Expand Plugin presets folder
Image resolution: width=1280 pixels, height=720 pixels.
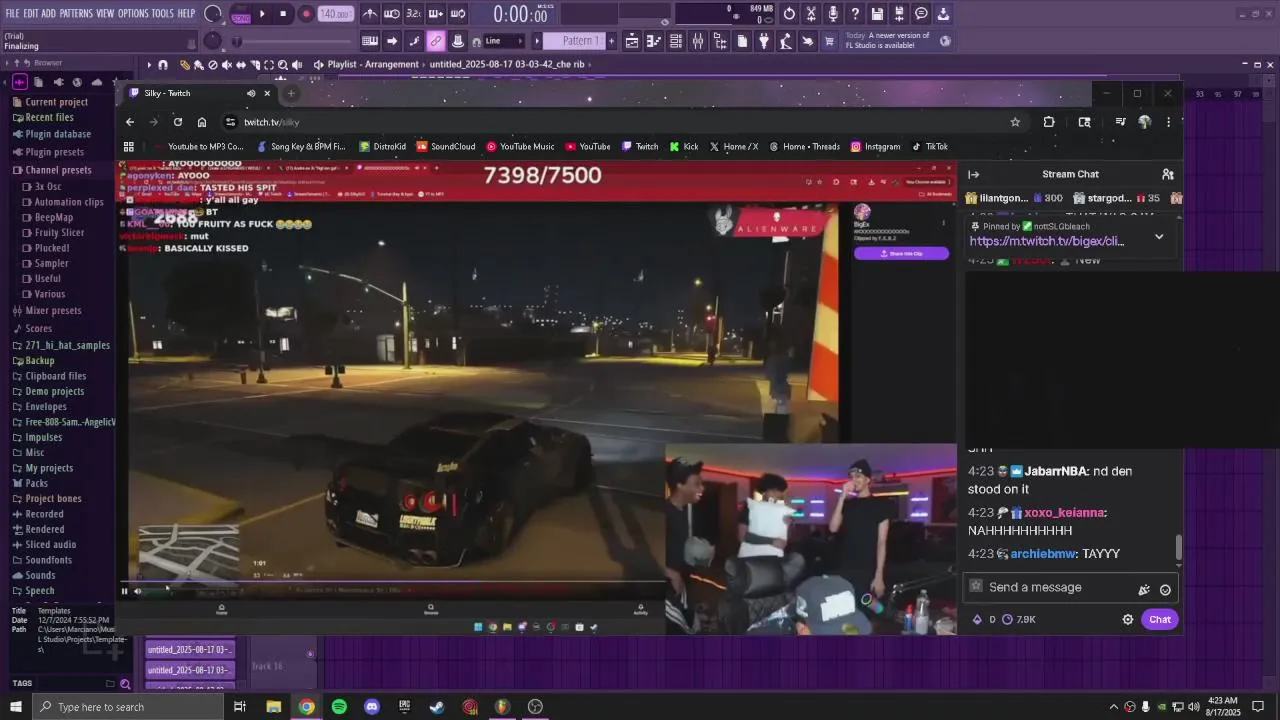55,153
